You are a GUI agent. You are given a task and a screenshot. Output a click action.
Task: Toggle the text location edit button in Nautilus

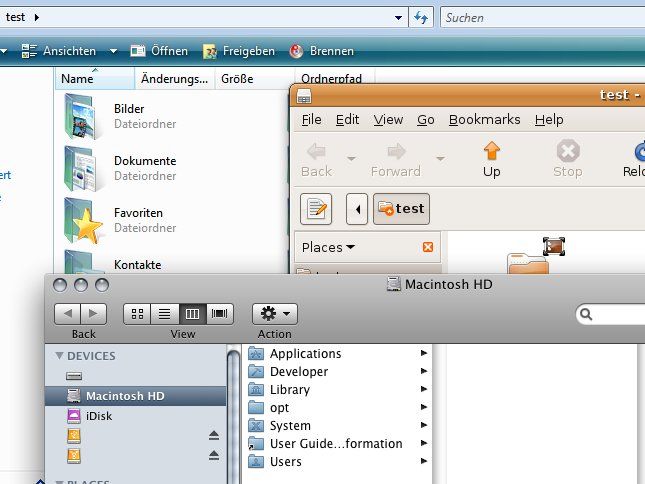[x=316, y=209]
